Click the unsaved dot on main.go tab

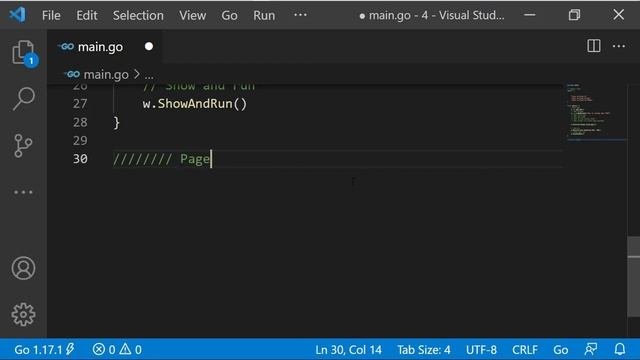[149, 47]
